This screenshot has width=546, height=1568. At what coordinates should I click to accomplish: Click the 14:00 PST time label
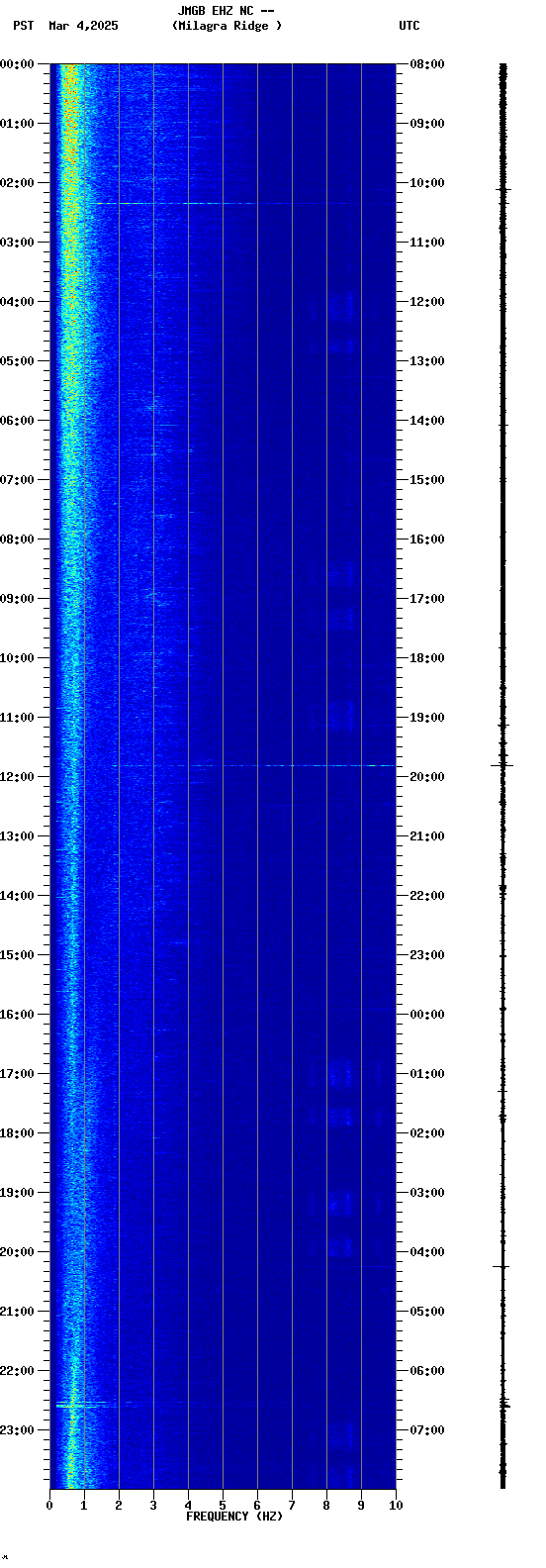pyautogui.click(x=18, y=896)
